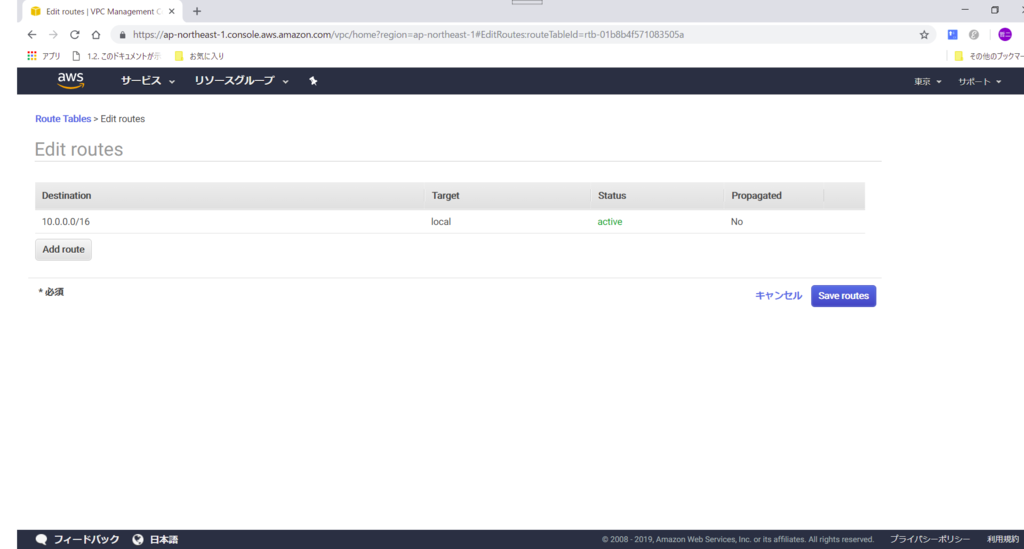Click the Add route button
Screen dimensions: 1024x549
tap(63, 249)
